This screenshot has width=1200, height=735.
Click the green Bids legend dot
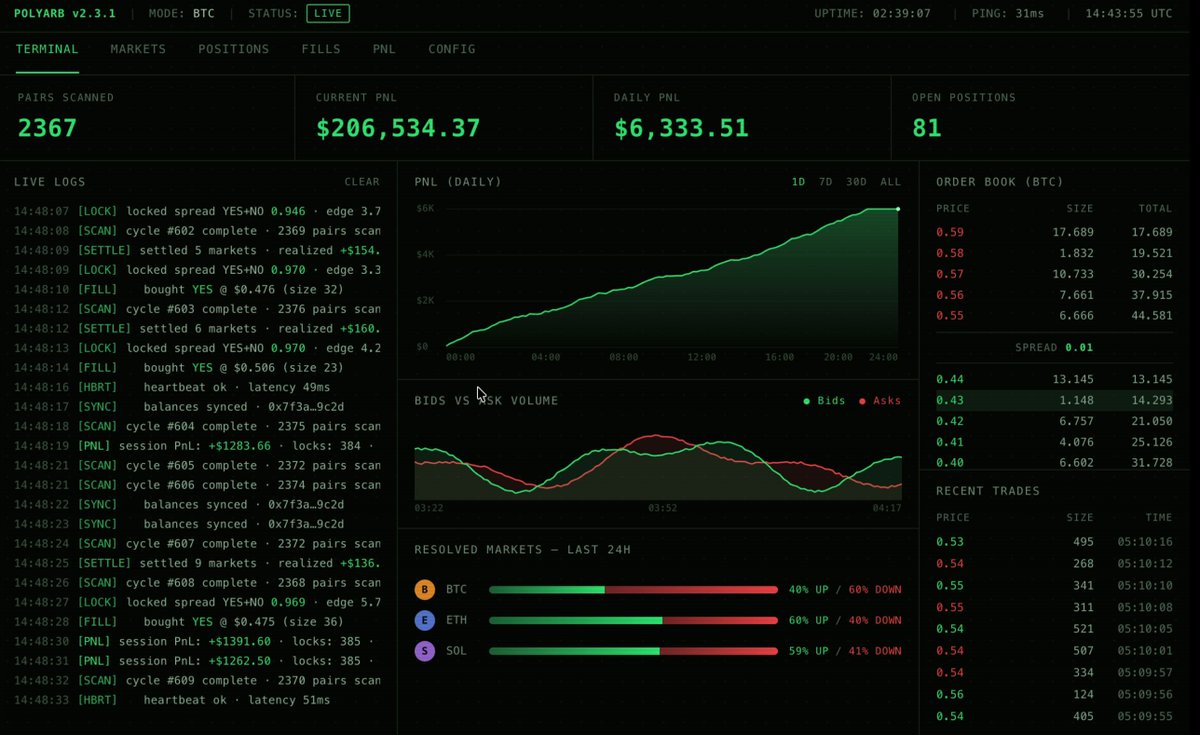(x=807, y=401)
